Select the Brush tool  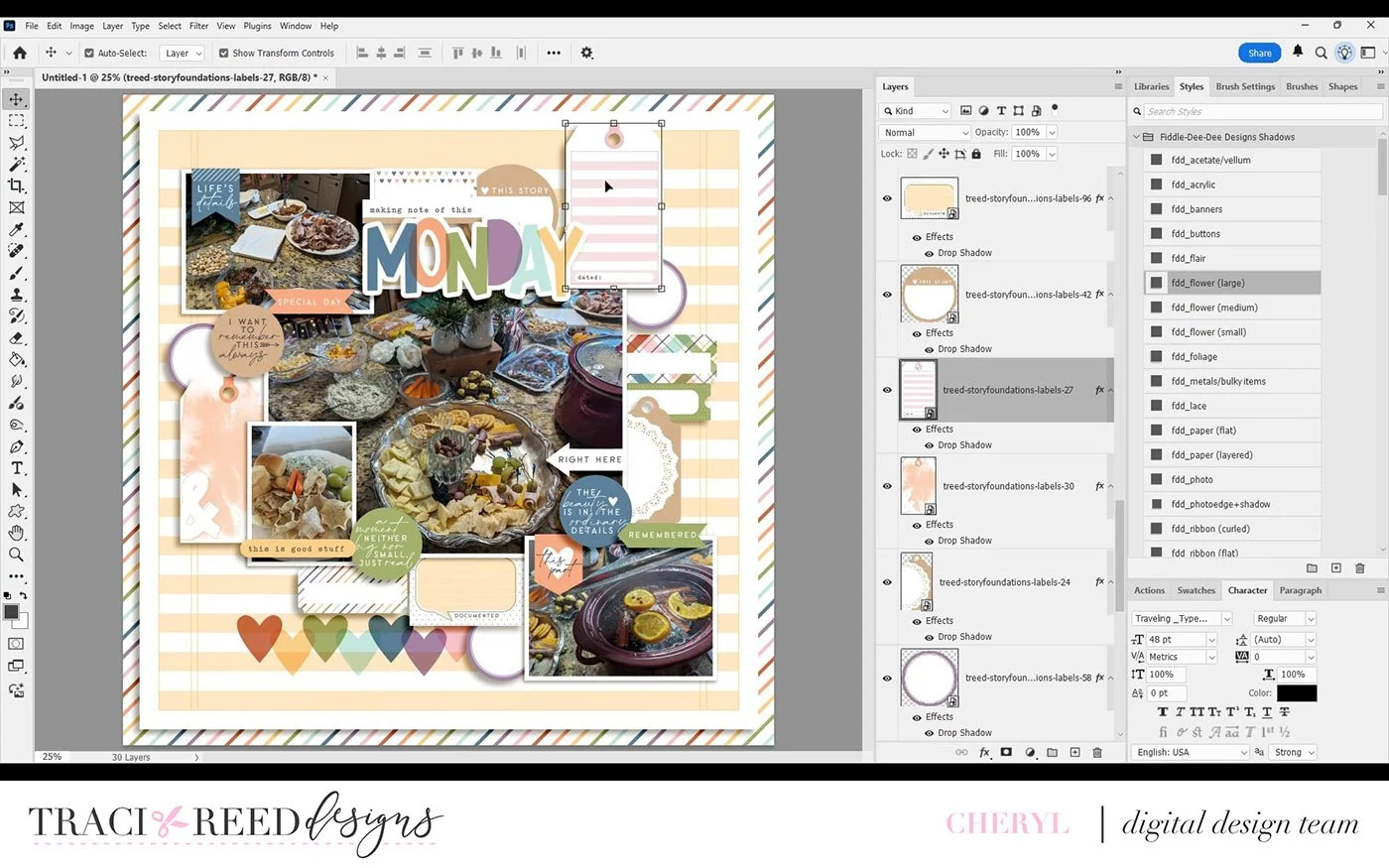coord(16,273)
